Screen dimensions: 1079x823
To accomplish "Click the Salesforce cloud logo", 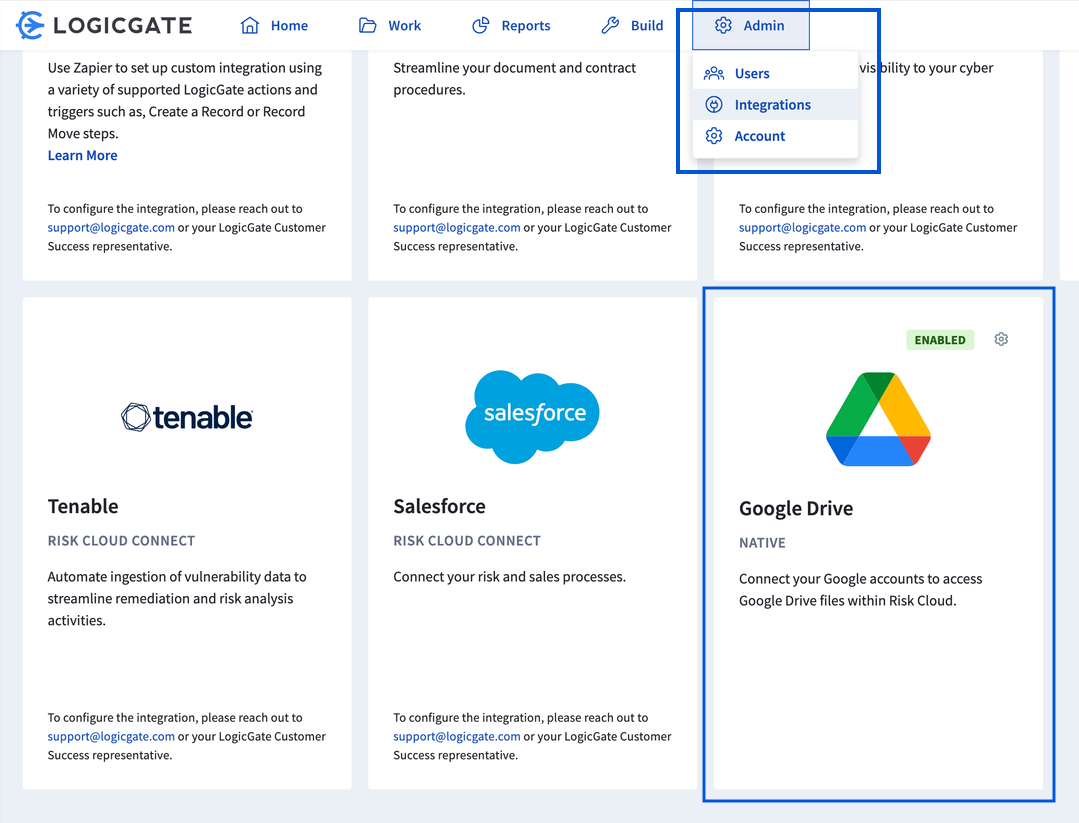I will pos(532,416).
